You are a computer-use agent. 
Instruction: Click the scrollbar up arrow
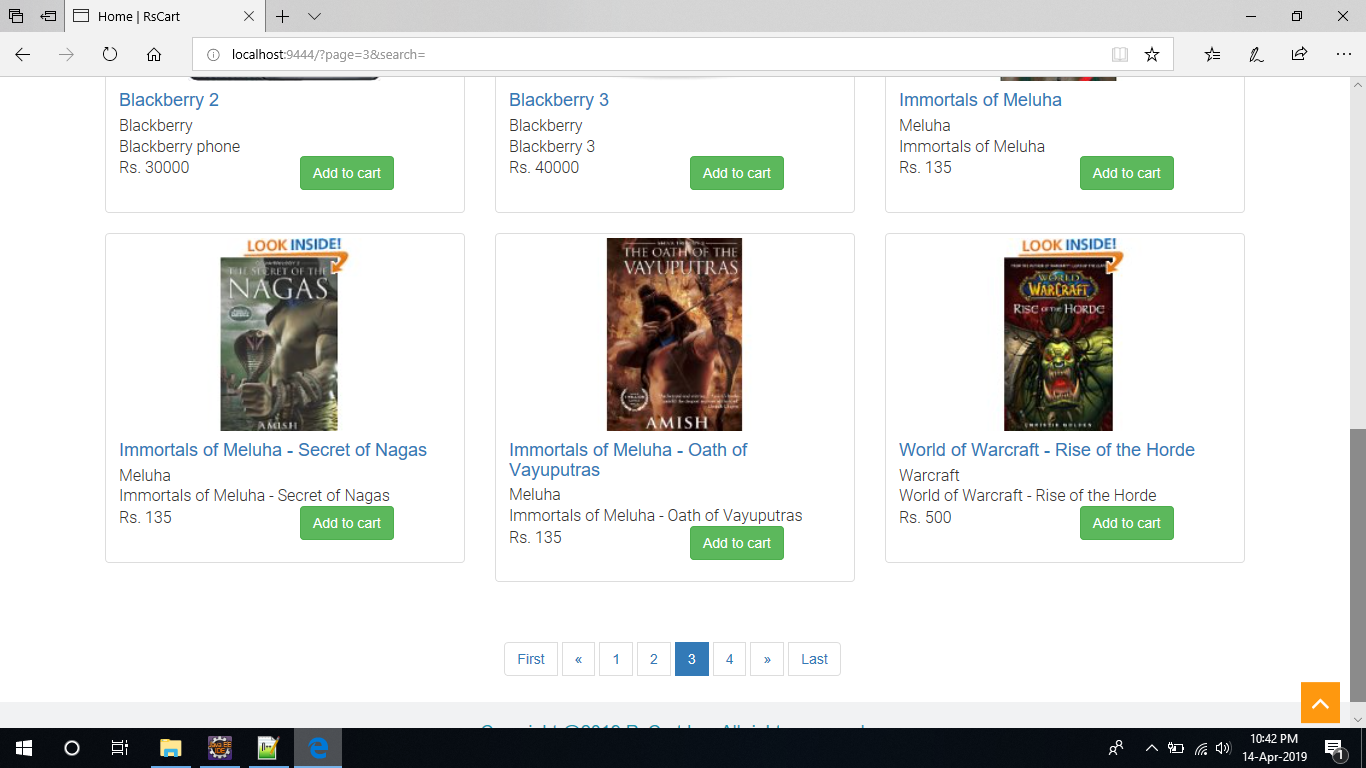1357,85
